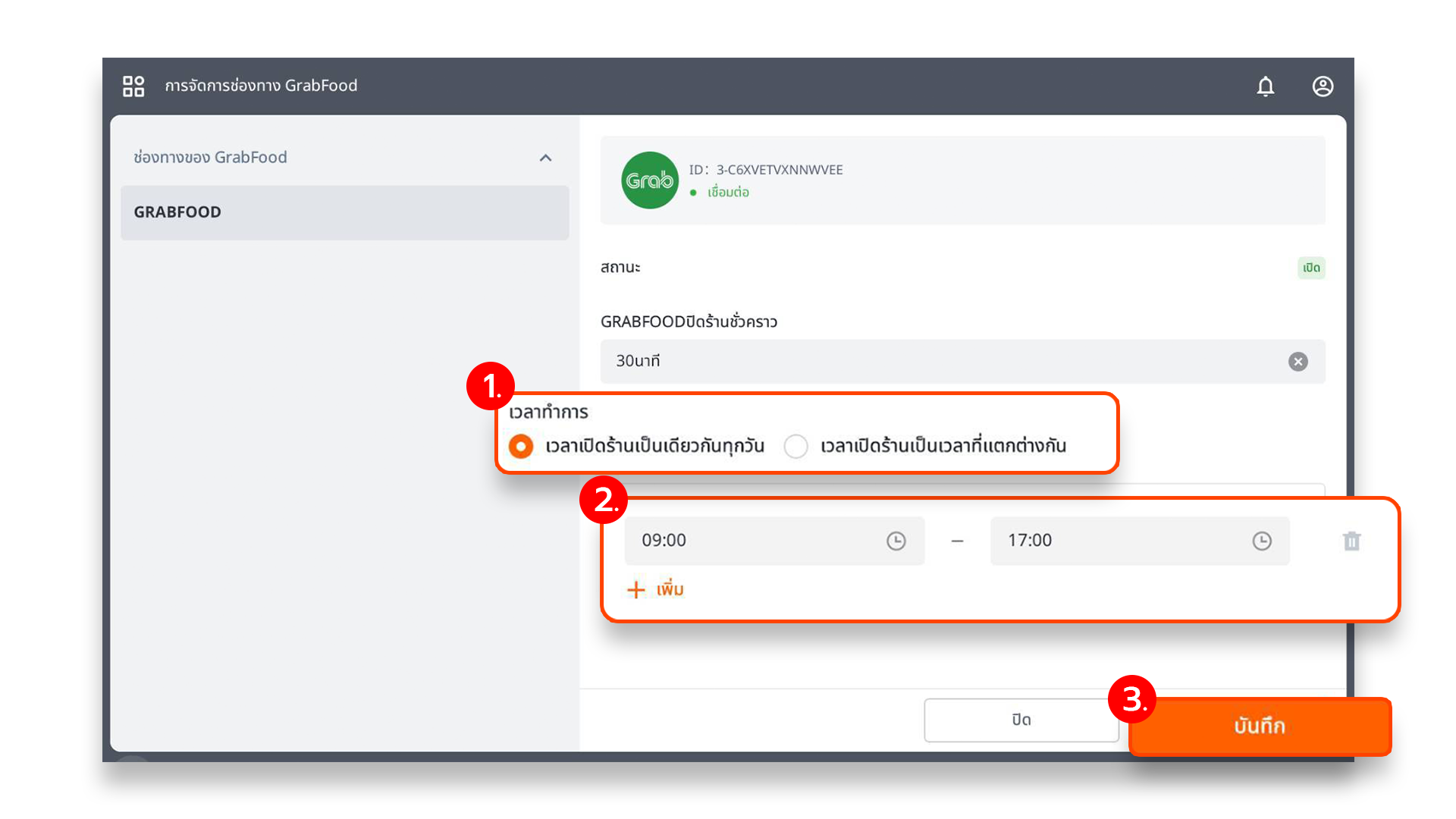Open the app grid menu icon
The image size is (1456, 819).
pos(133,86)
